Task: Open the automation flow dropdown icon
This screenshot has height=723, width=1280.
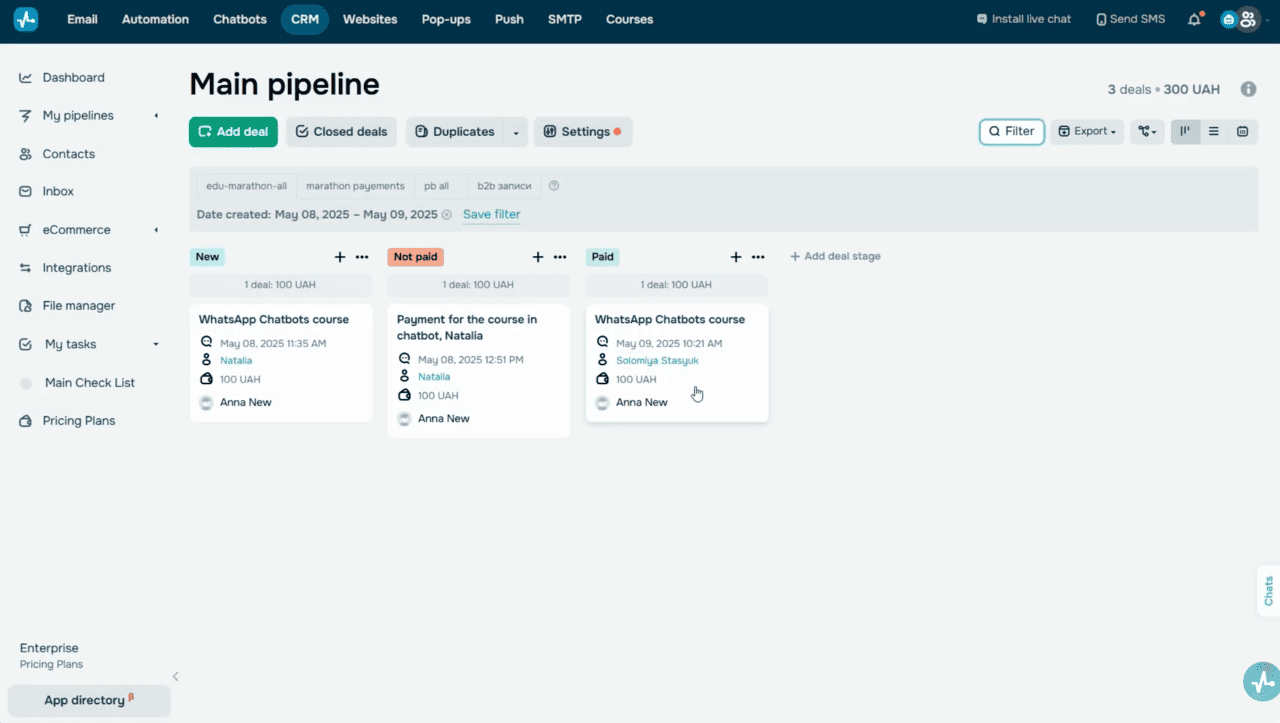Action: [x=1147, y=131]
